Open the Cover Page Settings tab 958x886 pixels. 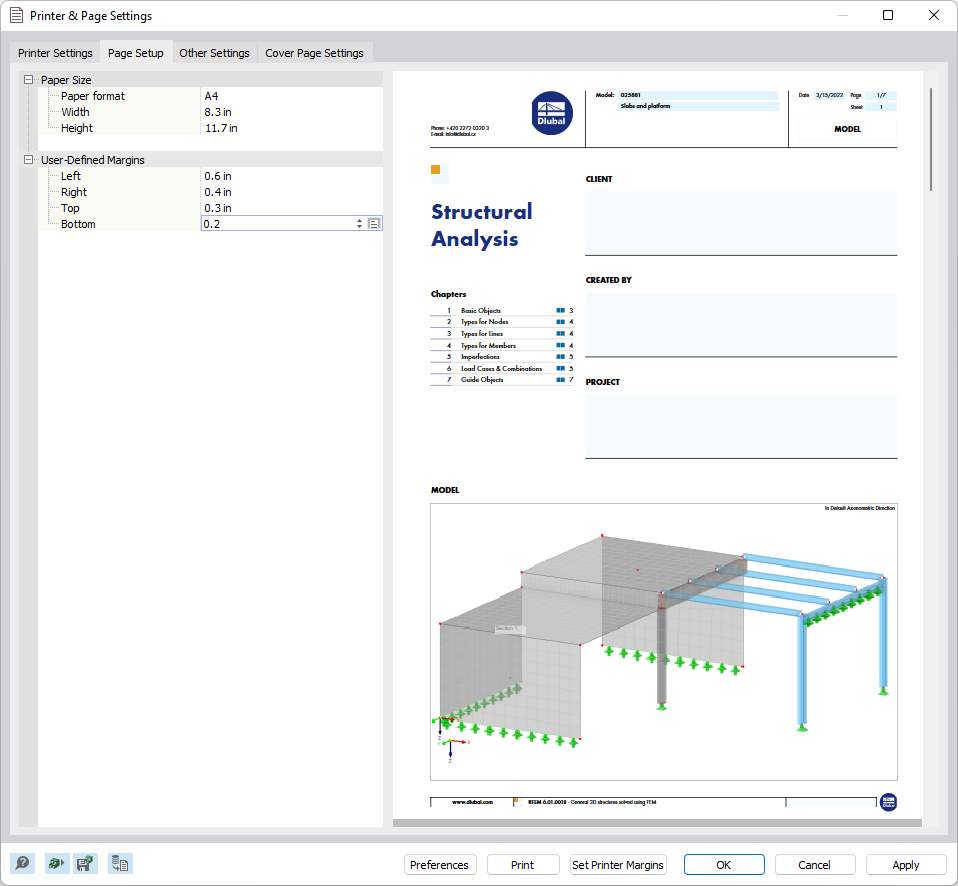314,53
